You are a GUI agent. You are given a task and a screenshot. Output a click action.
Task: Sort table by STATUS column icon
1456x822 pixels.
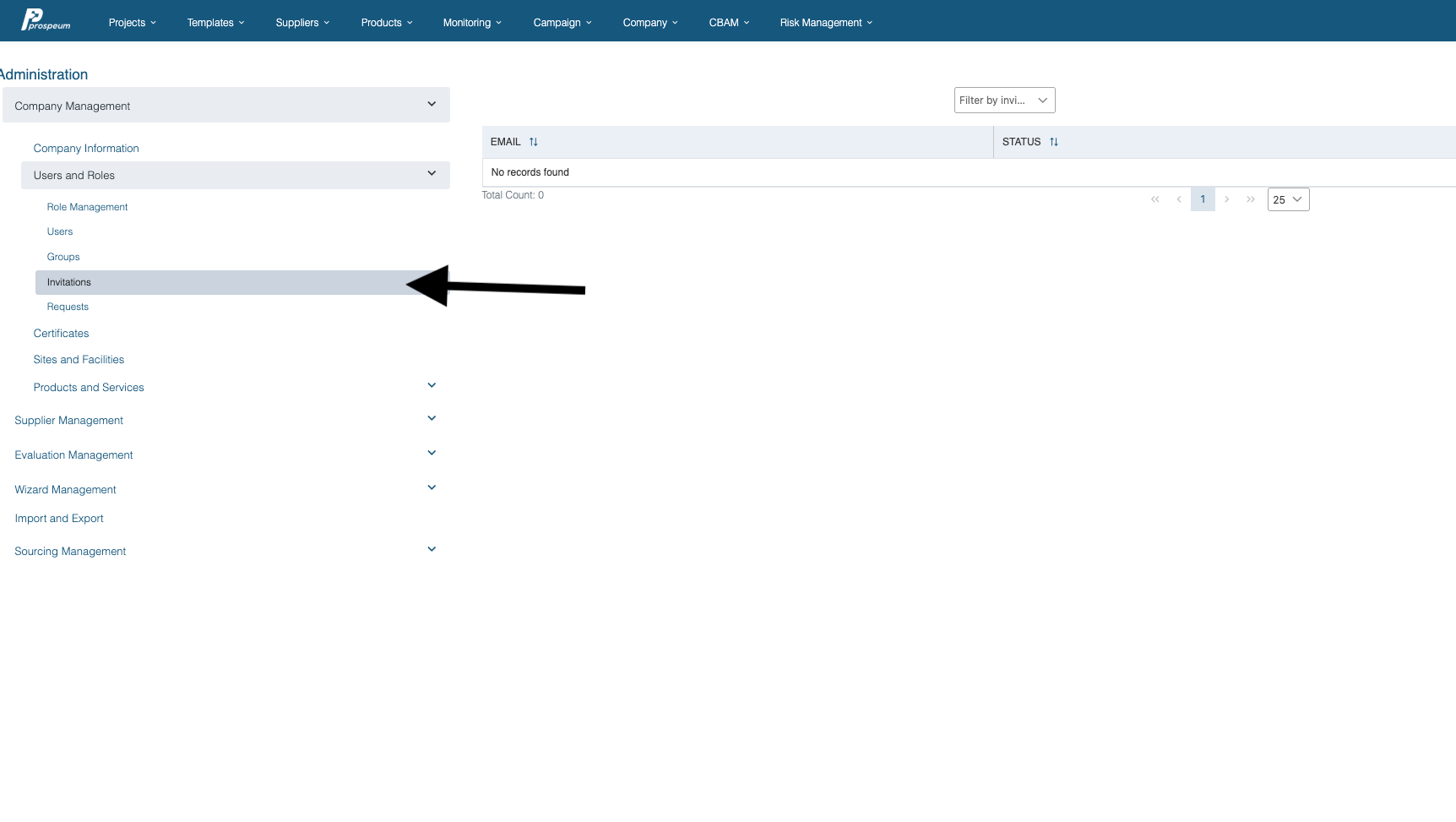coord(1054,142)
